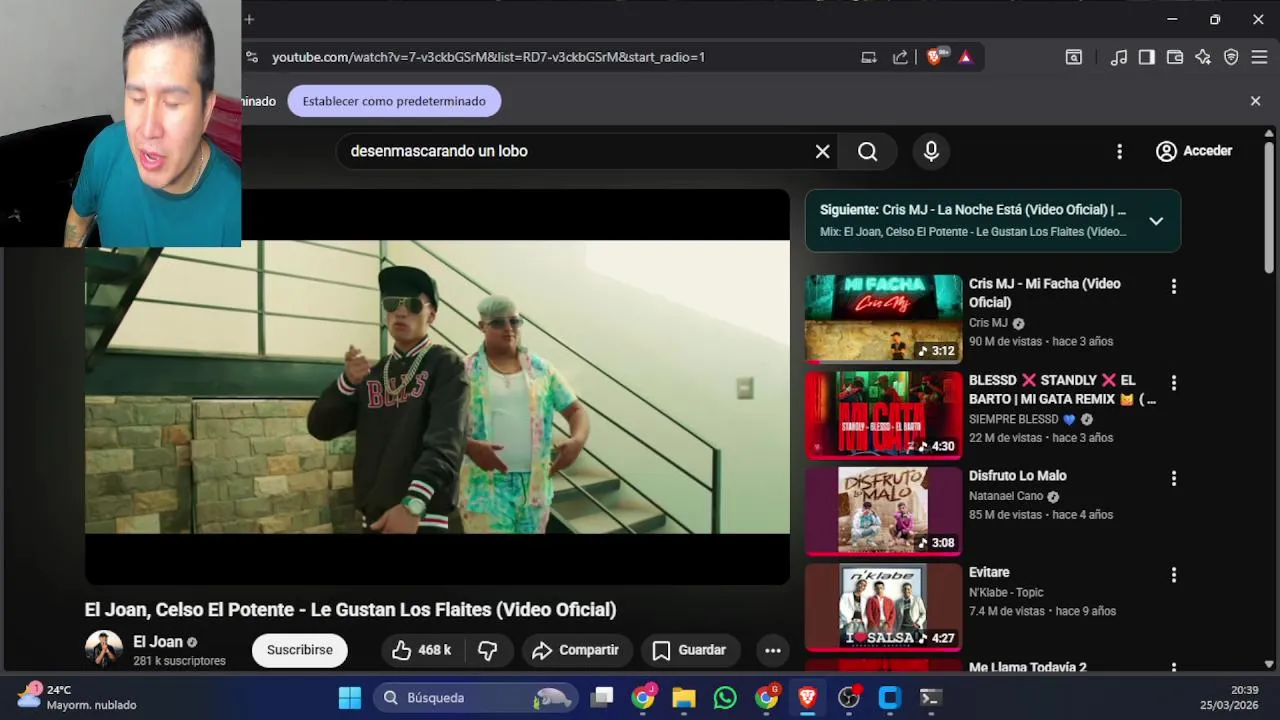Screen dimensions: 1280x720
Task: Click the Acceder sign-in button
Action: pos(1194,151)
